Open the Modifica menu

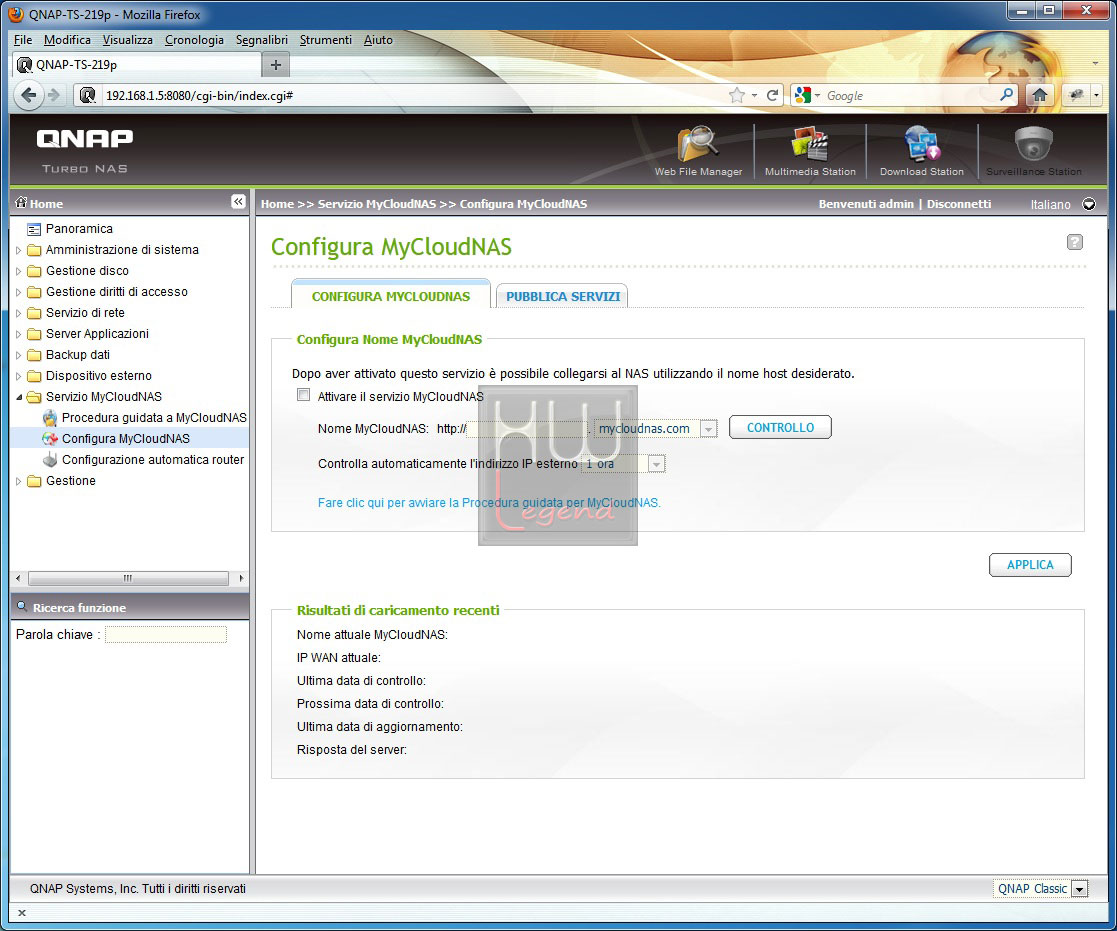(x=67, y=40)
